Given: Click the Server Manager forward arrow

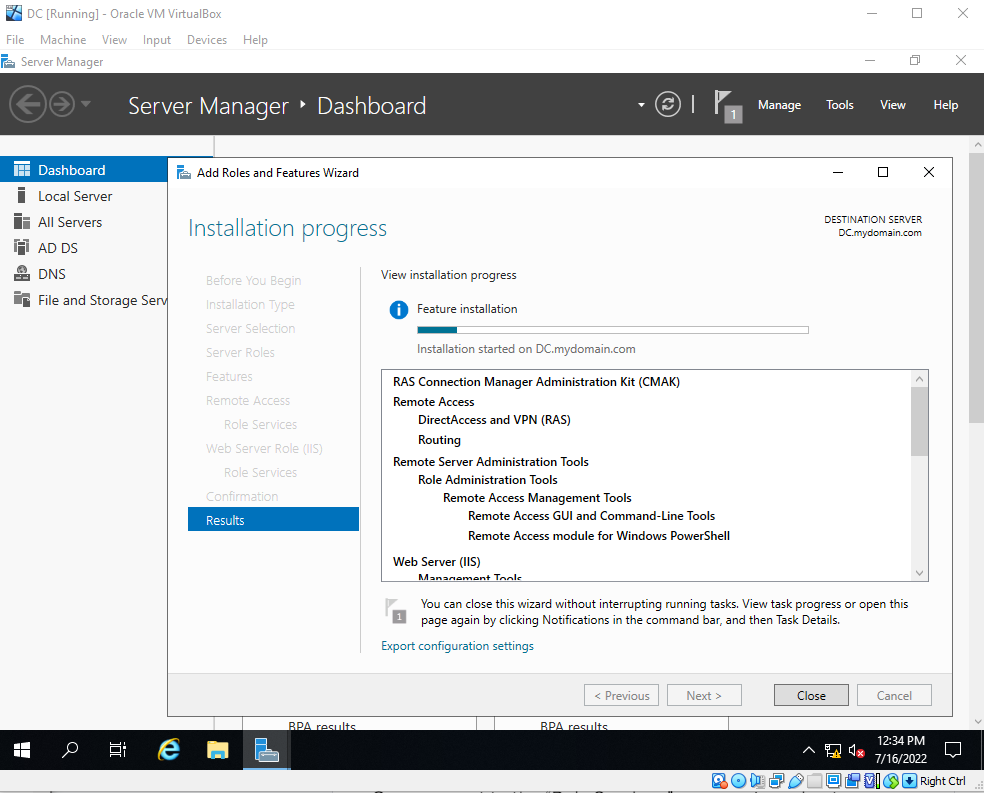Looking at the screenshot, I should pyautogui.click(x=62, y=104).
